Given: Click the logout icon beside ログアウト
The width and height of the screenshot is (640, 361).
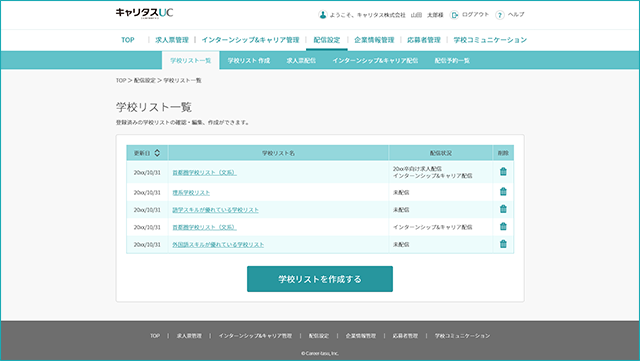Looking at the screenshot, I should pyautogui.click(x=454, y=15).
